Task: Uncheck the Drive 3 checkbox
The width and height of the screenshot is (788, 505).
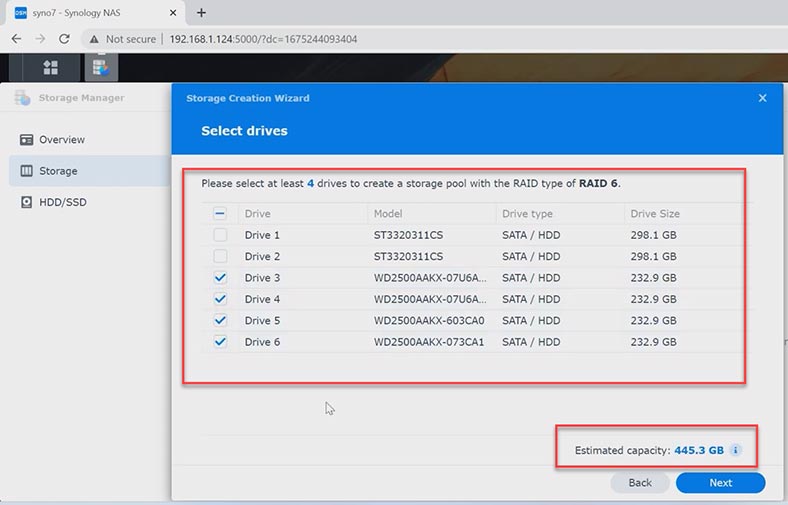Action: [x=220, y=277]
